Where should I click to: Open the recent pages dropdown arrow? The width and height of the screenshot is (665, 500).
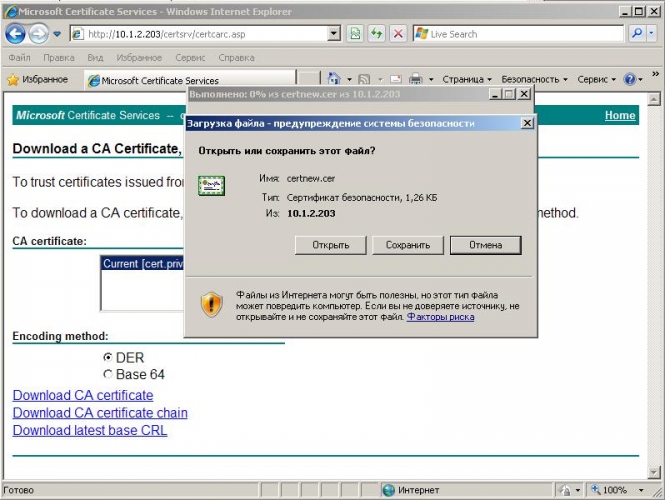click(x=57, y=34)
